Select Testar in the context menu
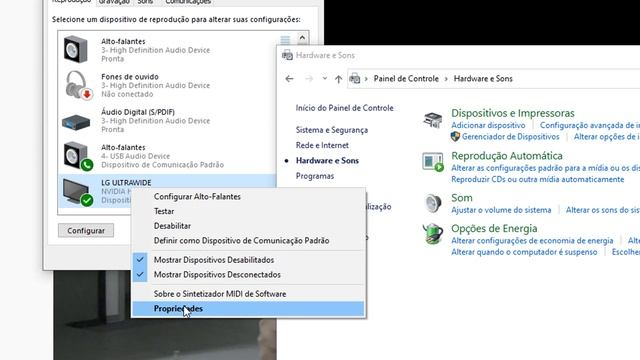The height and width of the screenshot is (360, 640). click(x=248, y=211)
